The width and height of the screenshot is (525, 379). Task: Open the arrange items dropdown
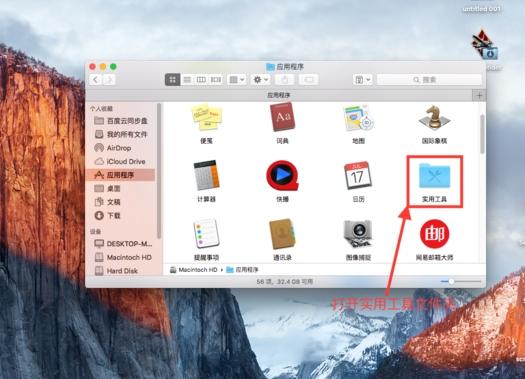tap(237, 80)
